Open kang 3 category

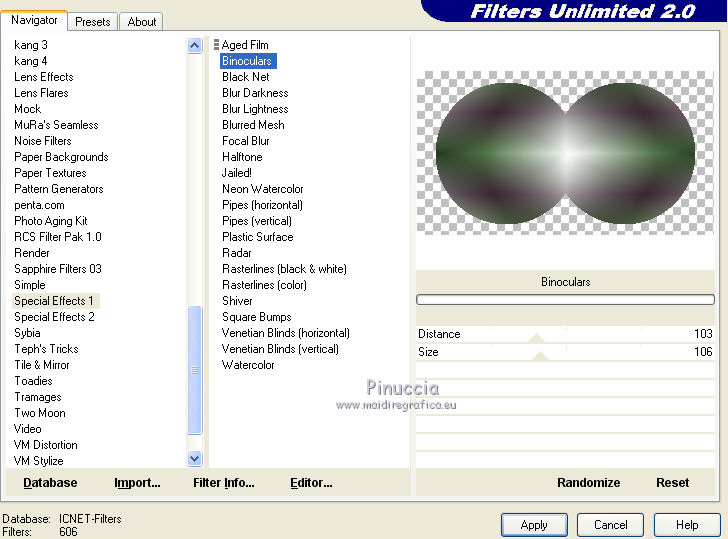click(31, 45)
